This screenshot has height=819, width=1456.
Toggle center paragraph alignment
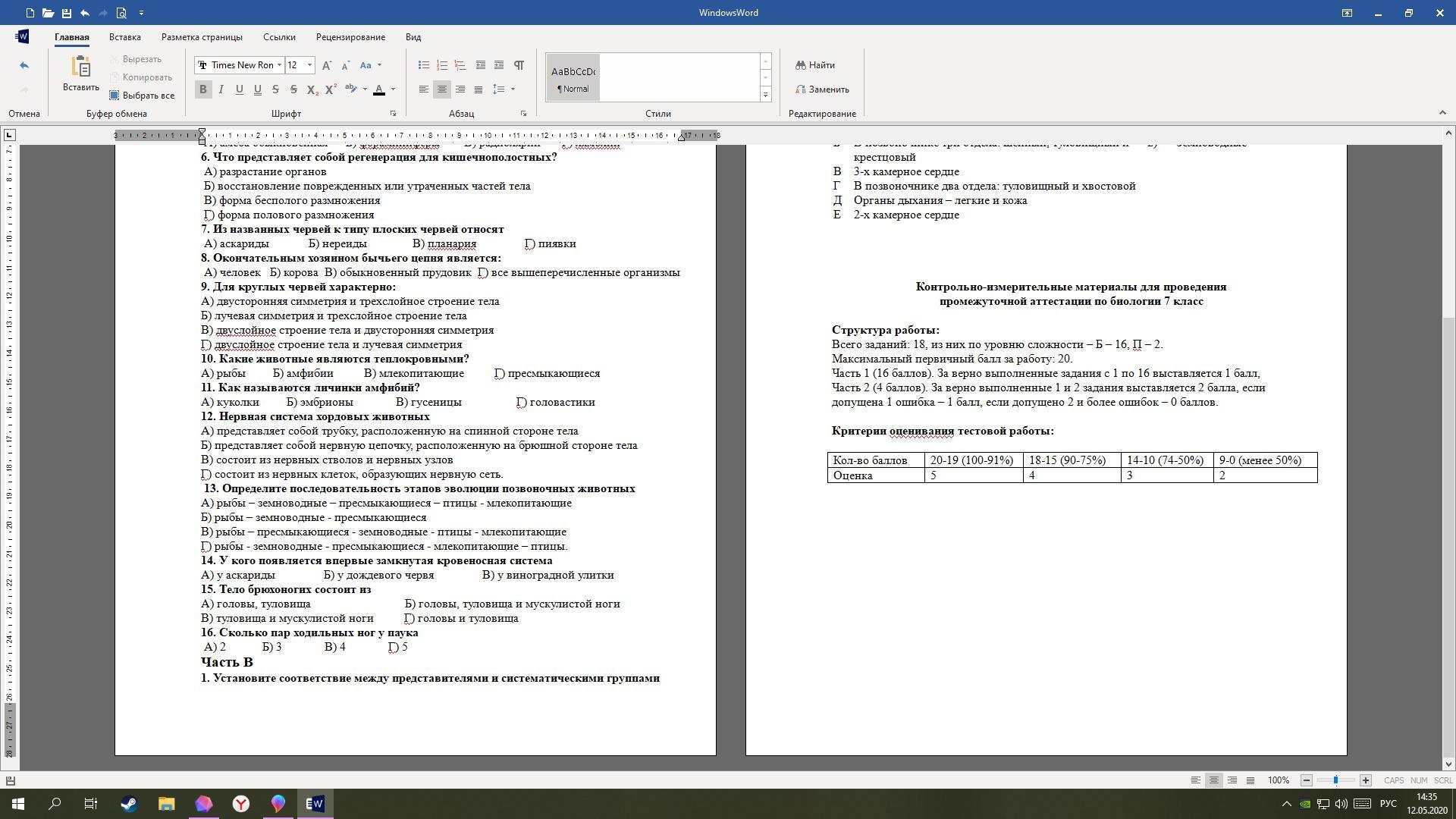point(442,89)
